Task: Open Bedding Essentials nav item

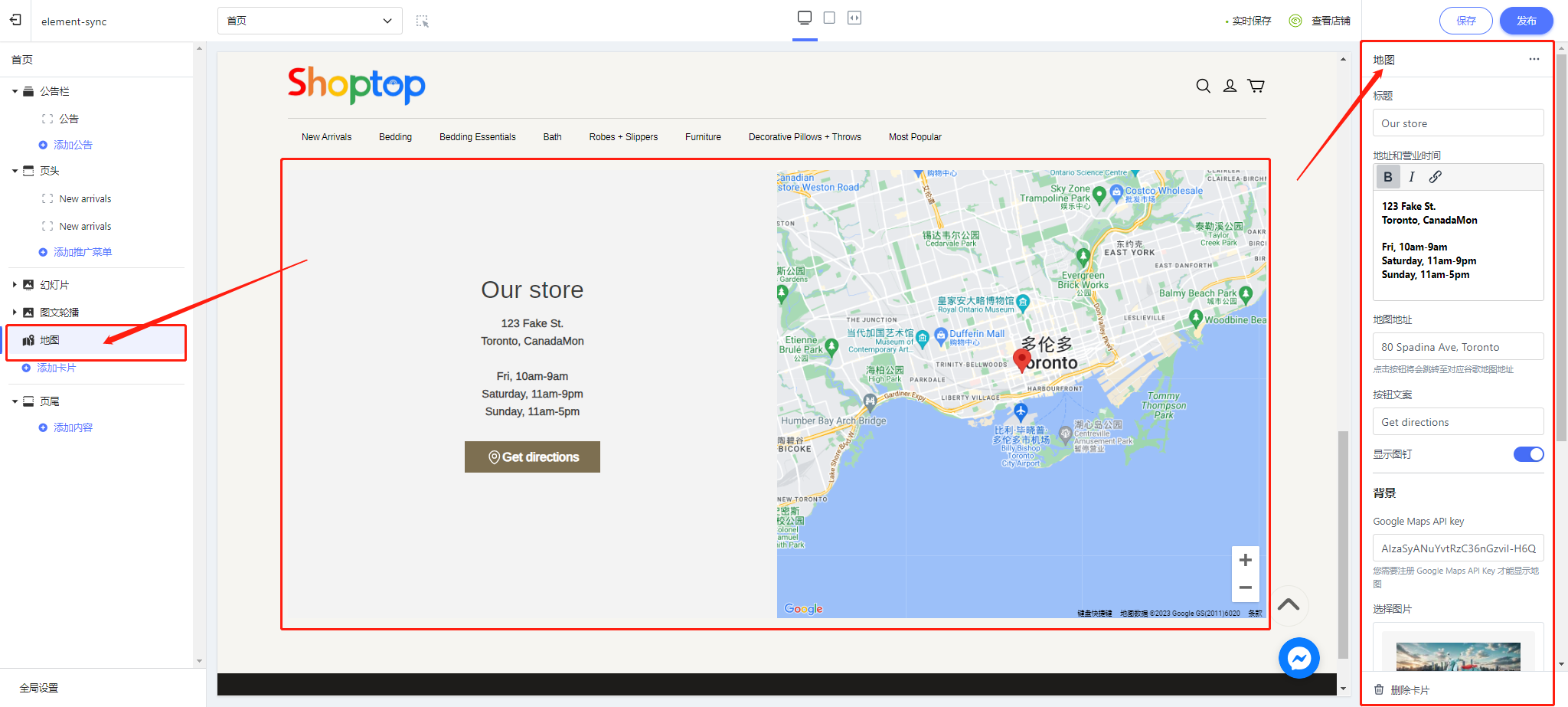Action: pyautogui.click(x=478, y=137)
